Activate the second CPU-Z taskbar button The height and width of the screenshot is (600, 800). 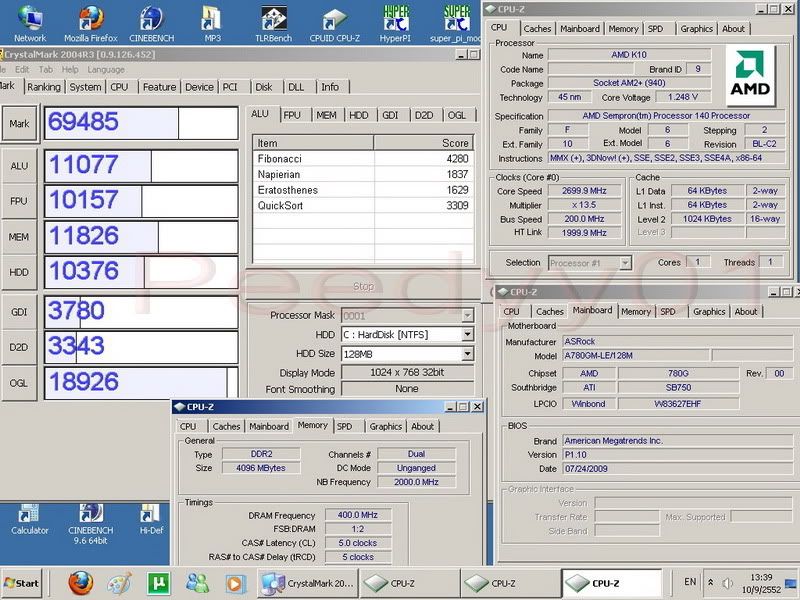(511, 583)
